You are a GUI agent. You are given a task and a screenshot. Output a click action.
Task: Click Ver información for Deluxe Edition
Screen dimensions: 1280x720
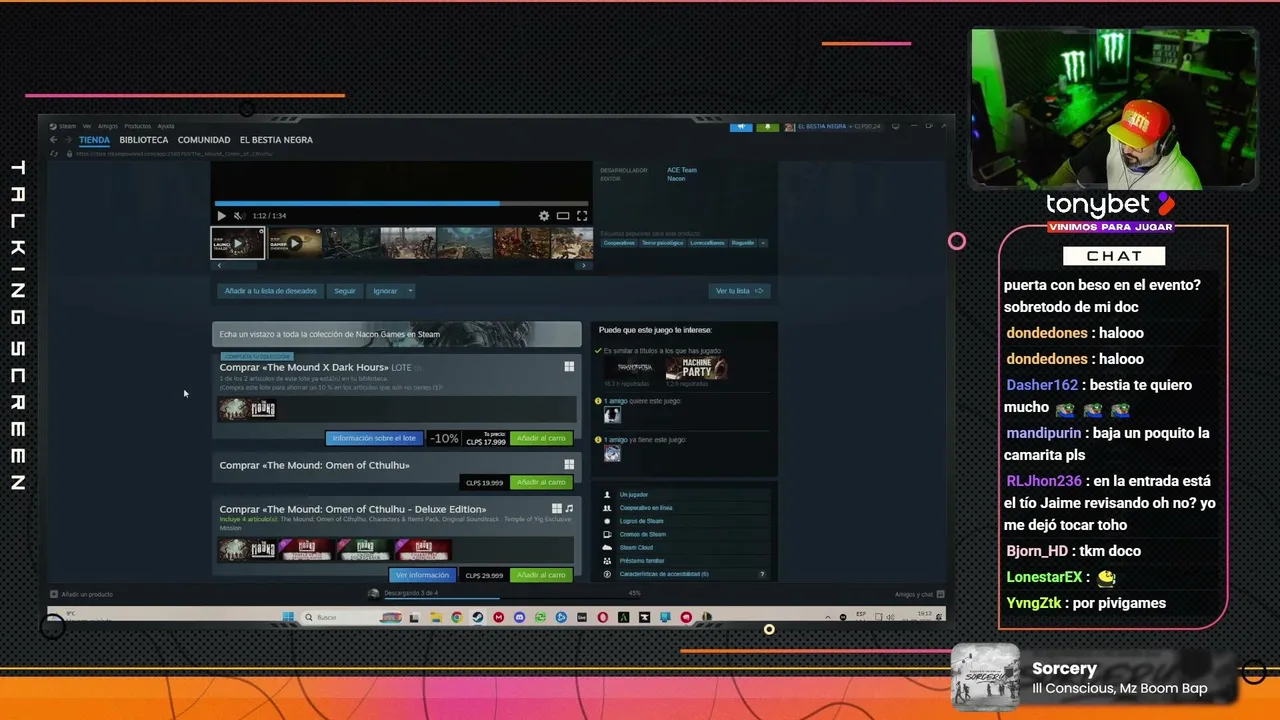(422, 575)
